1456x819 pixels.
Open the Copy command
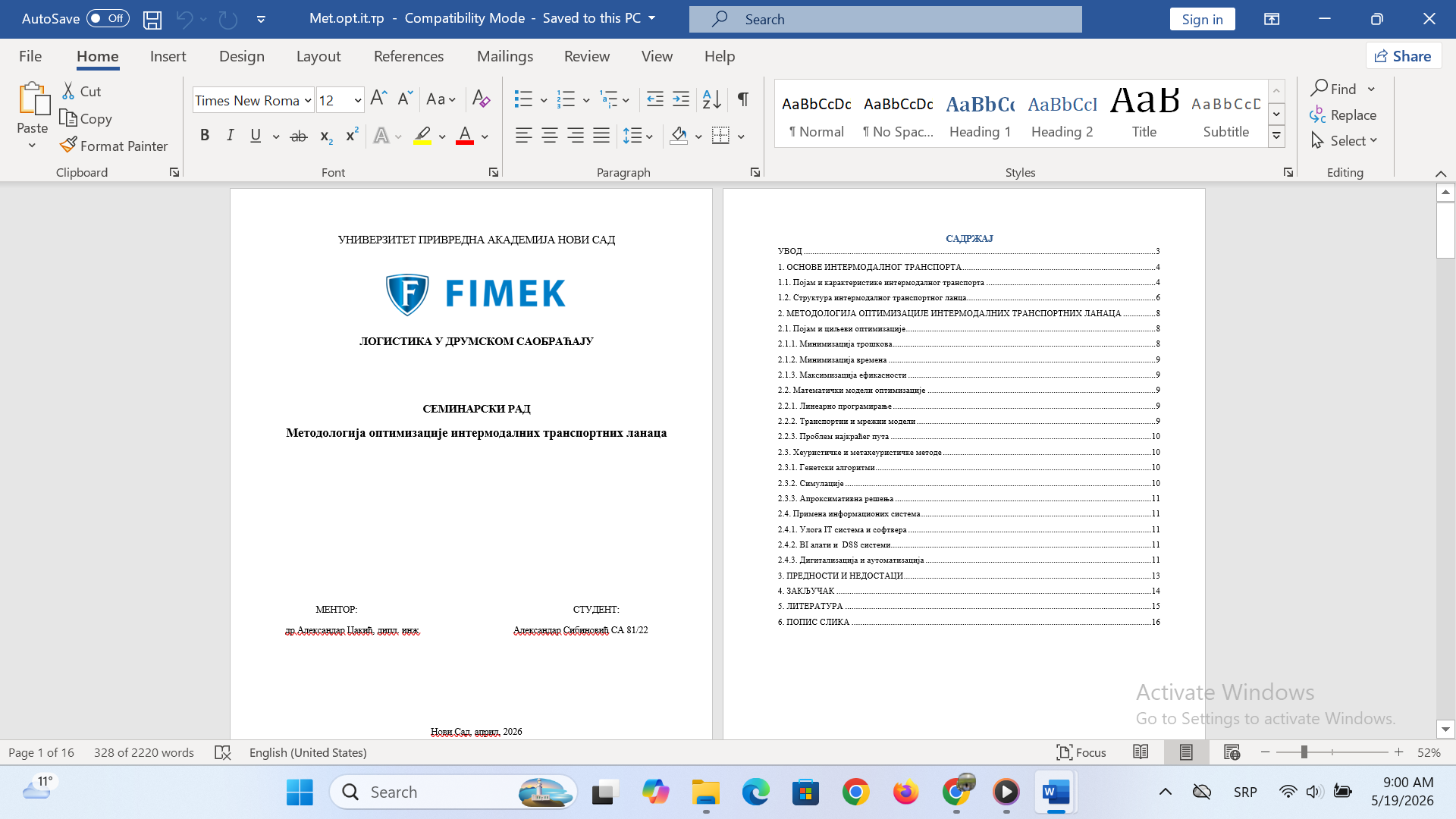86,118
